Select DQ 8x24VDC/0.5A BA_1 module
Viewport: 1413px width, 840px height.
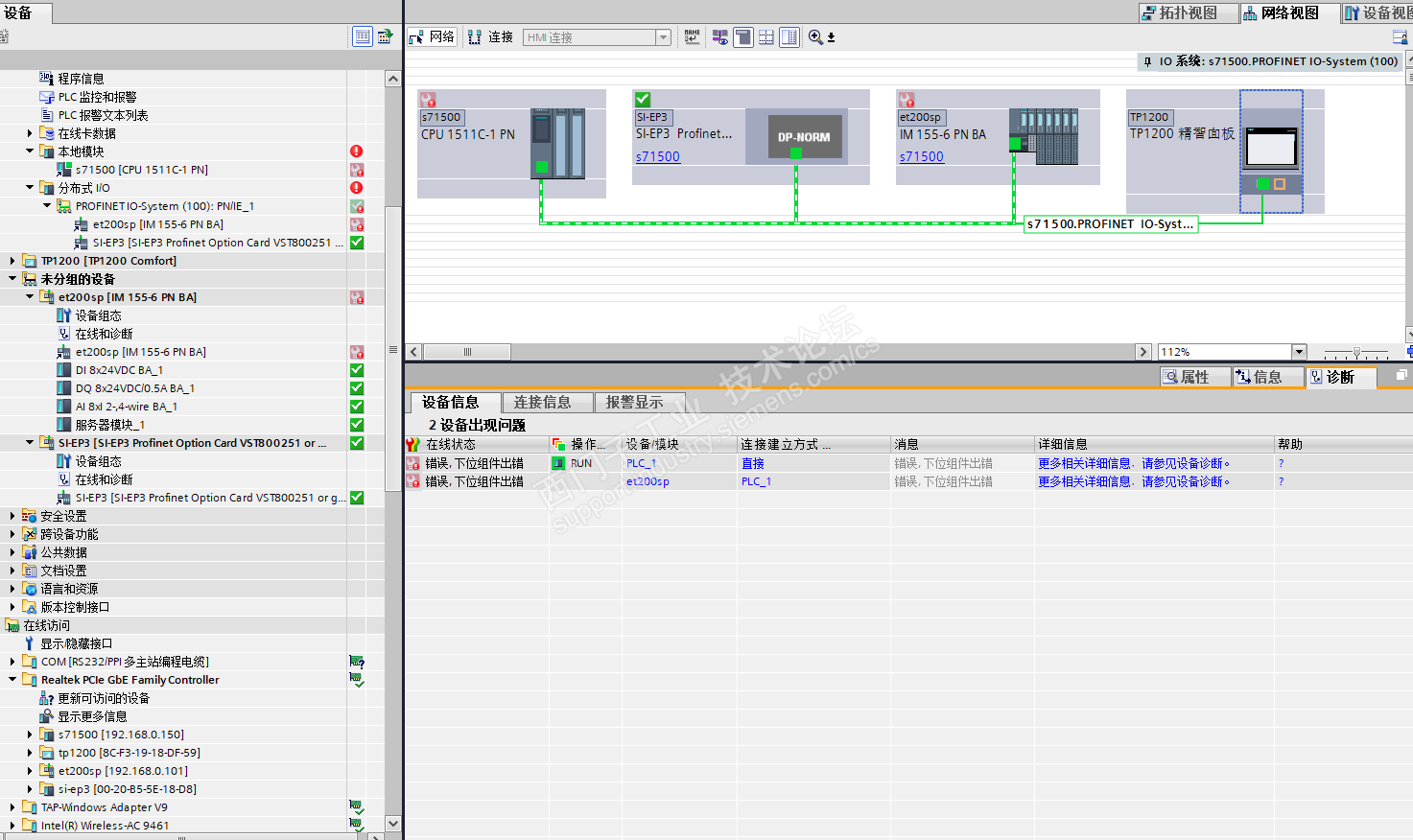pos(135,388)
